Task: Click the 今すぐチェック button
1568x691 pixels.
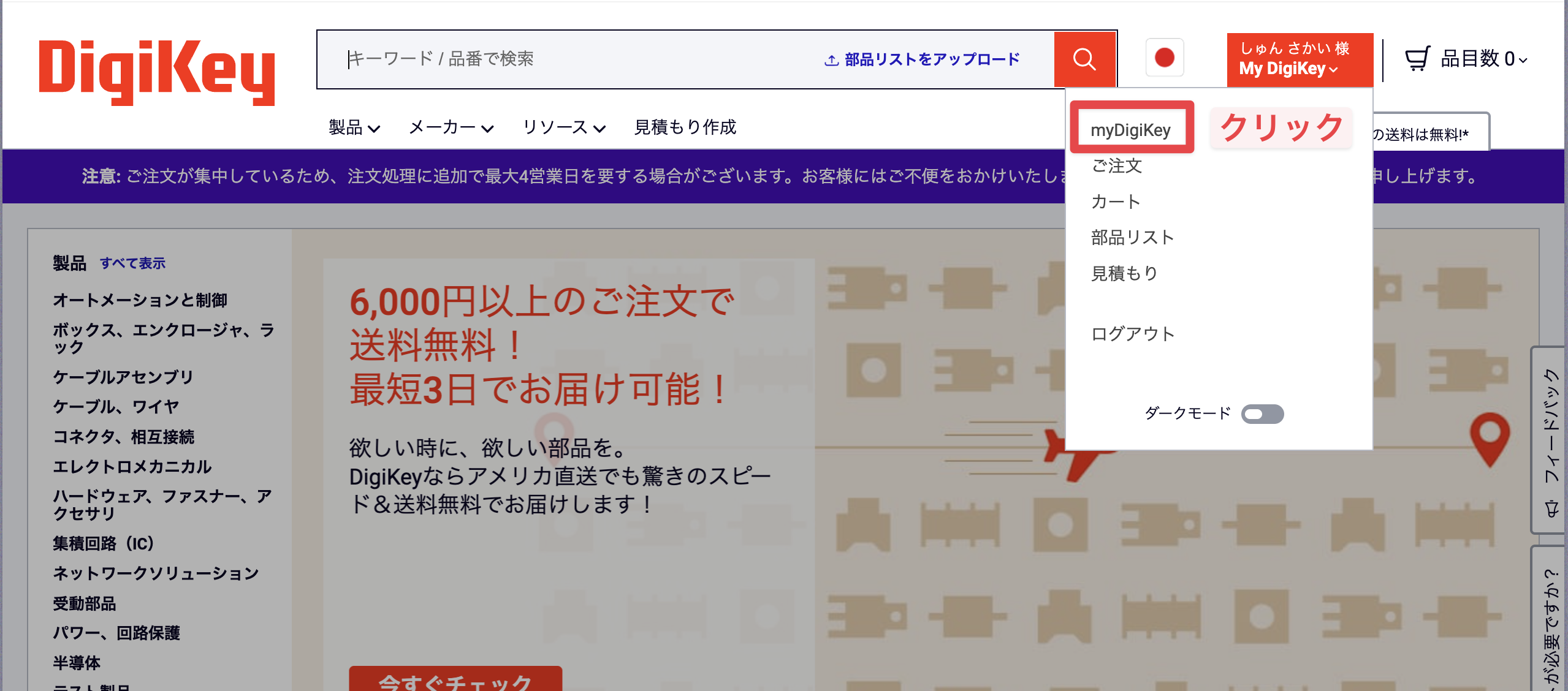Action: click(455, 680)
